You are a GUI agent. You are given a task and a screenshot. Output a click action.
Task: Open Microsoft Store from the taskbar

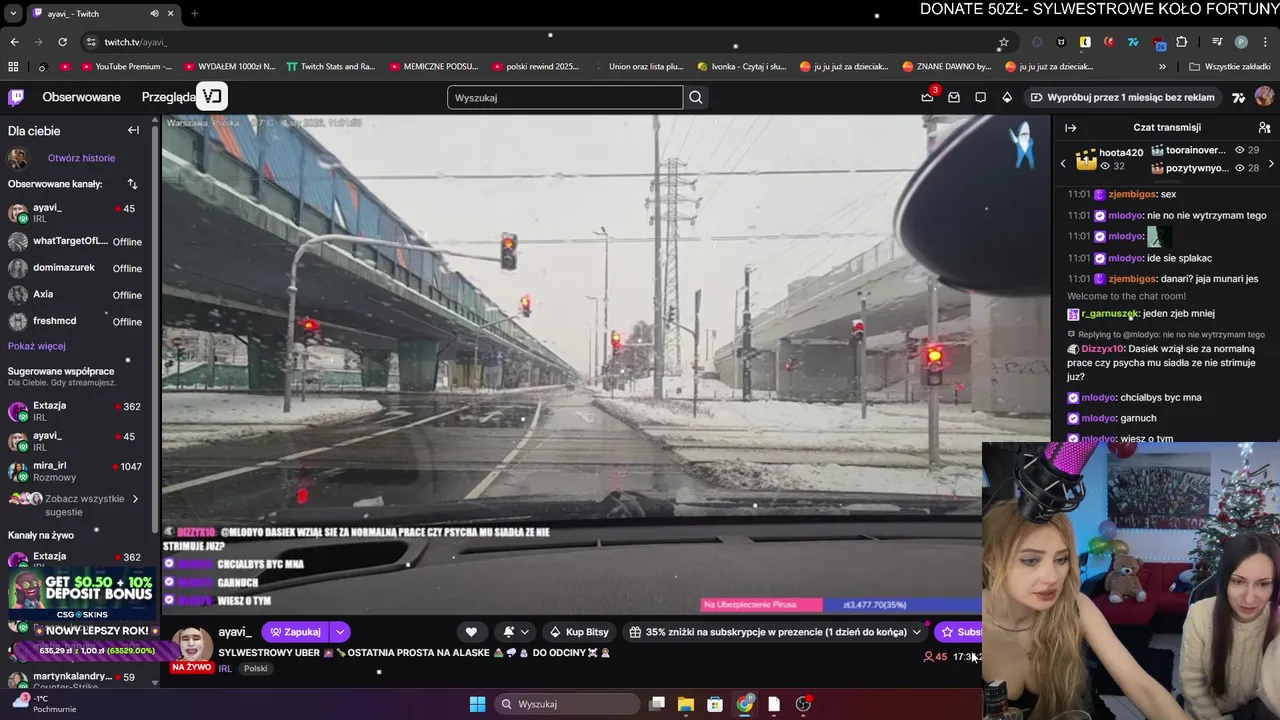coord(715,704)
